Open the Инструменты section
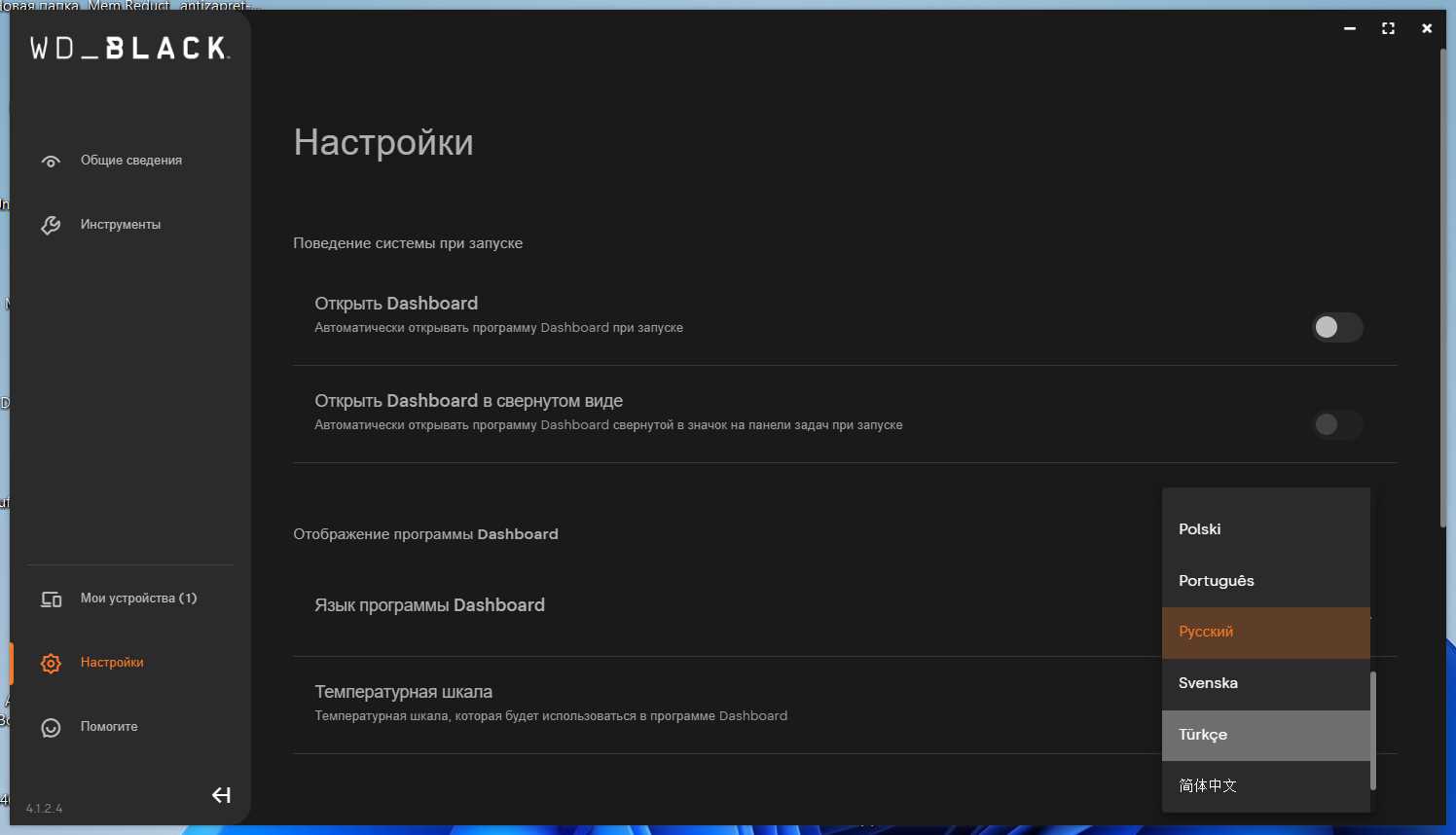 click(x=121, y=225)
